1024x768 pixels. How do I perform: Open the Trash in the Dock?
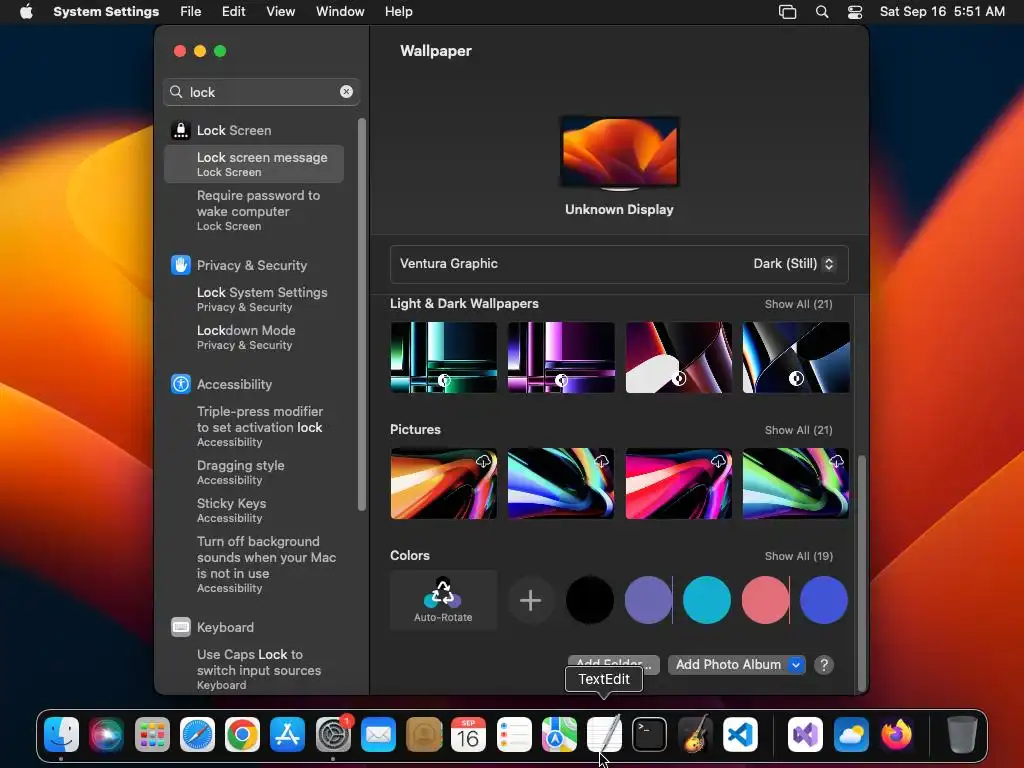pos(961,735)
